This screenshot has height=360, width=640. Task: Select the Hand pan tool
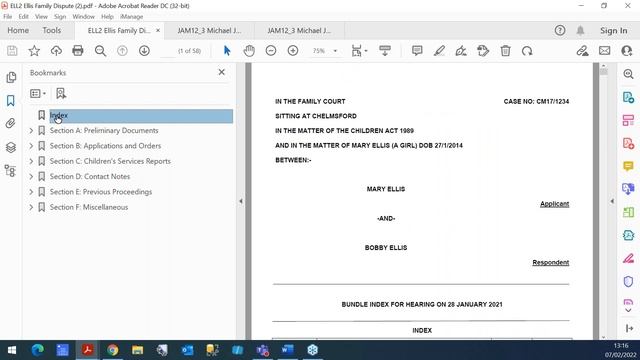click(249, 51)
